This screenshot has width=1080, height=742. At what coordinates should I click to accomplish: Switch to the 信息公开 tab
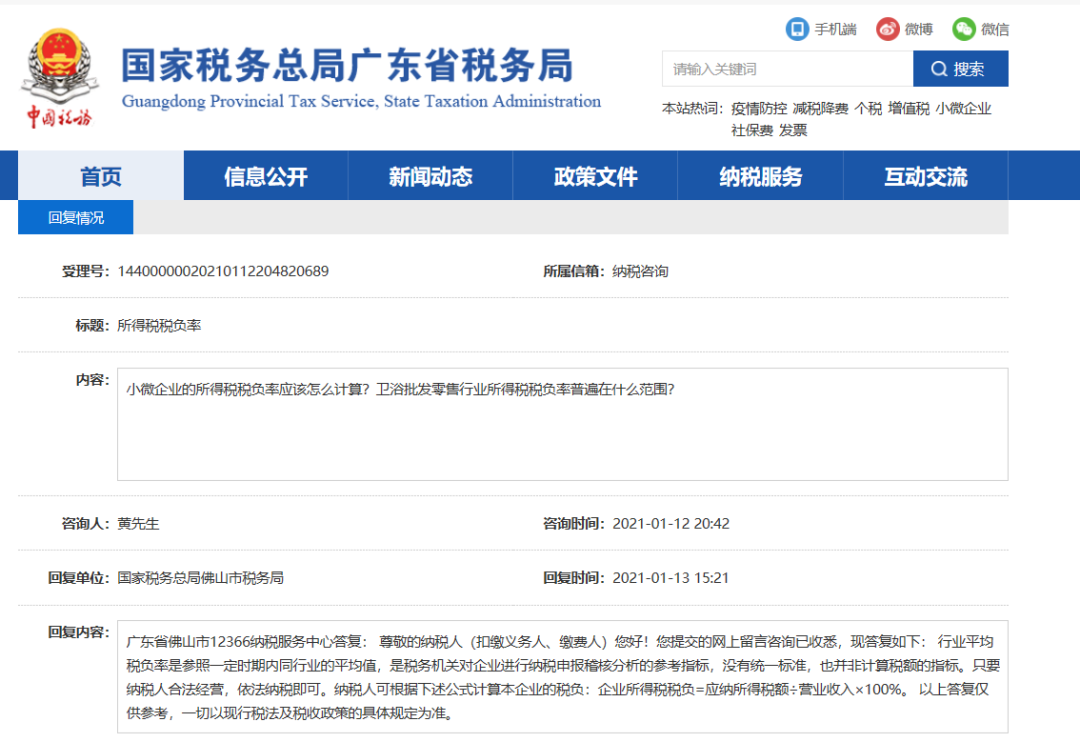point(265,176)
